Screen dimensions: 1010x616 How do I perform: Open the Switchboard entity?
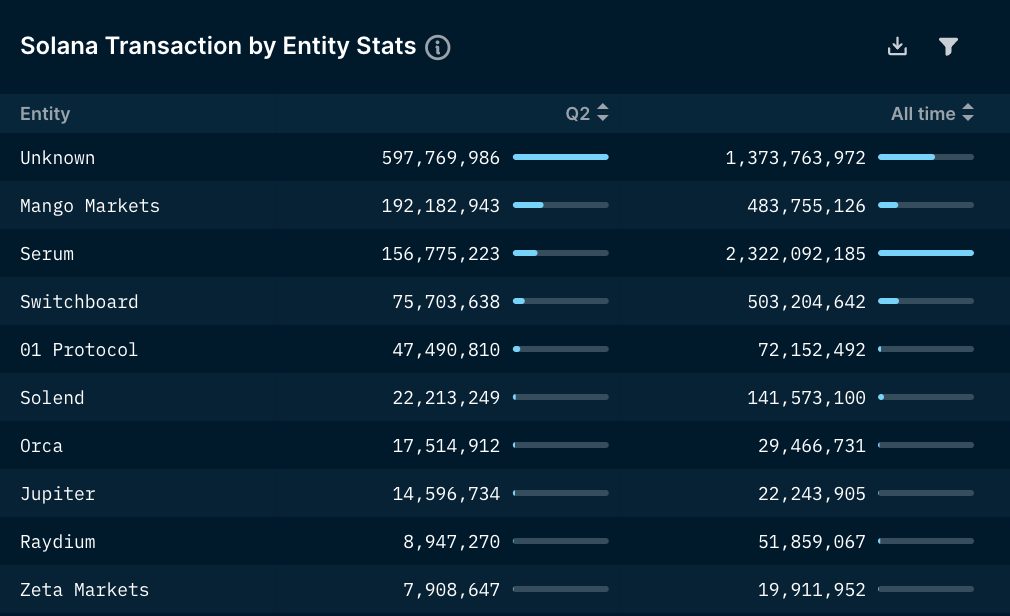click(79, 302)
